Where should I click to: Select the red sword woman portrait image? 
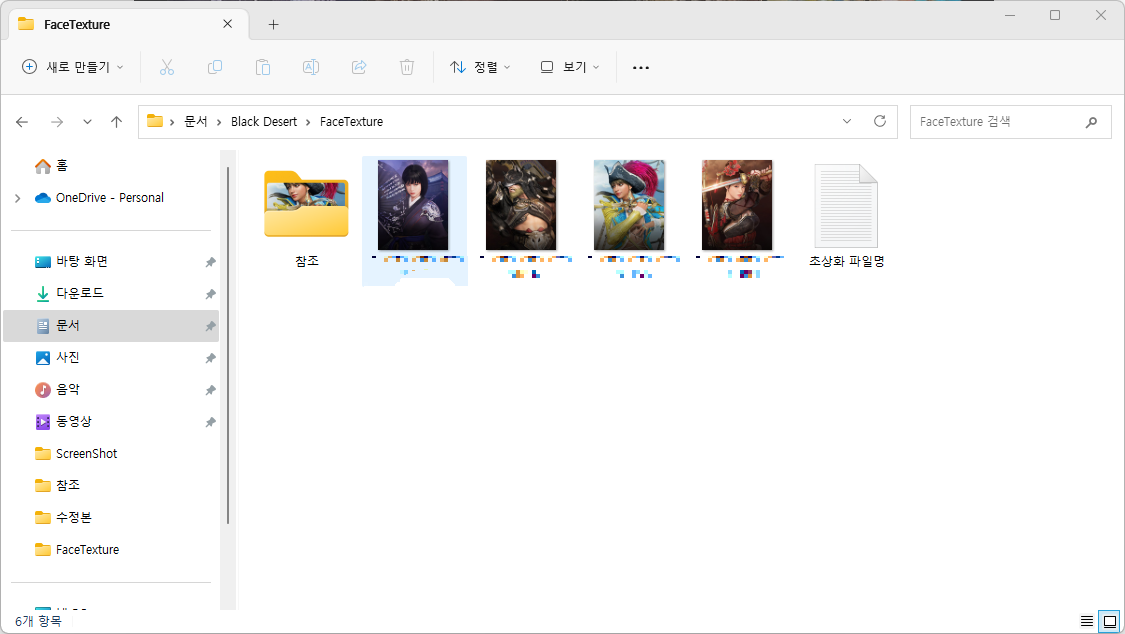tap(737, 205)
